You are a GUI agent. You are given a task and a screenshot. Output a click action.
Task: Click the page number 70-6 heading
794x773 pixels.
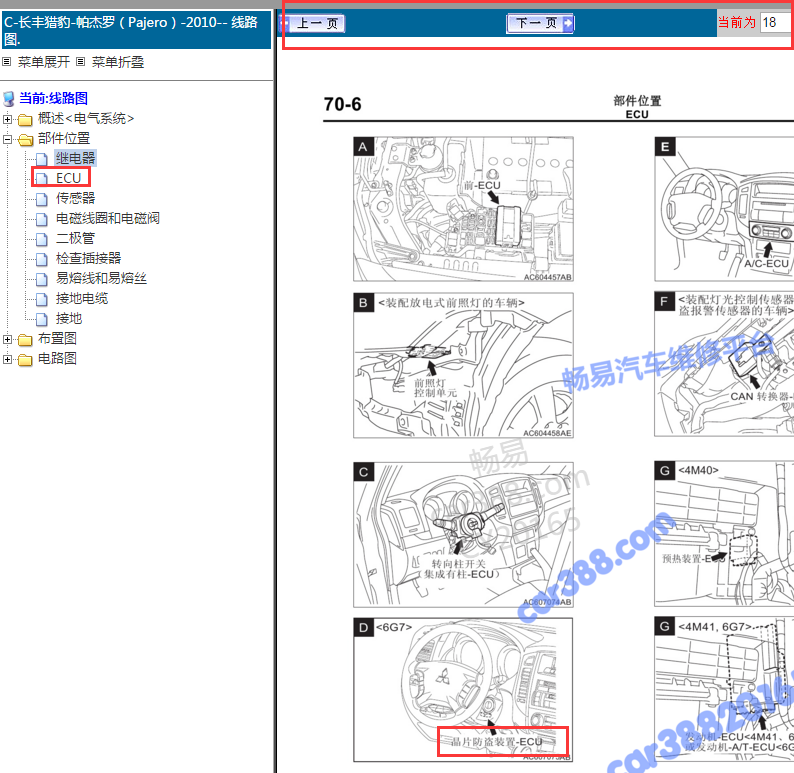point(342,104)
